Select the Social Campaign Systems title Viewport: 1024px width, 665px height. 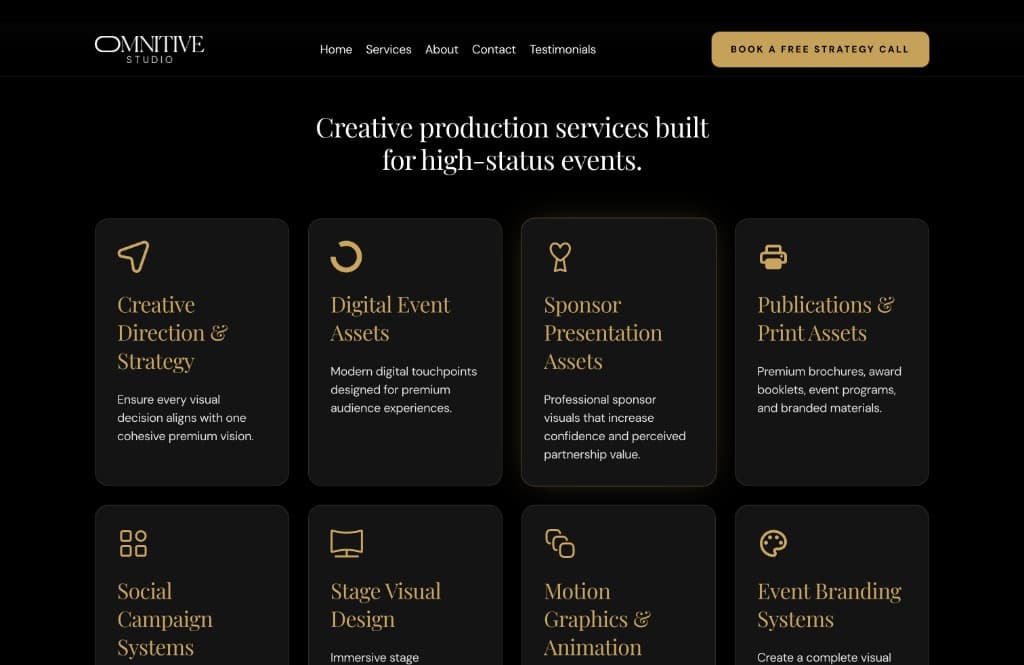coord(165,619)
